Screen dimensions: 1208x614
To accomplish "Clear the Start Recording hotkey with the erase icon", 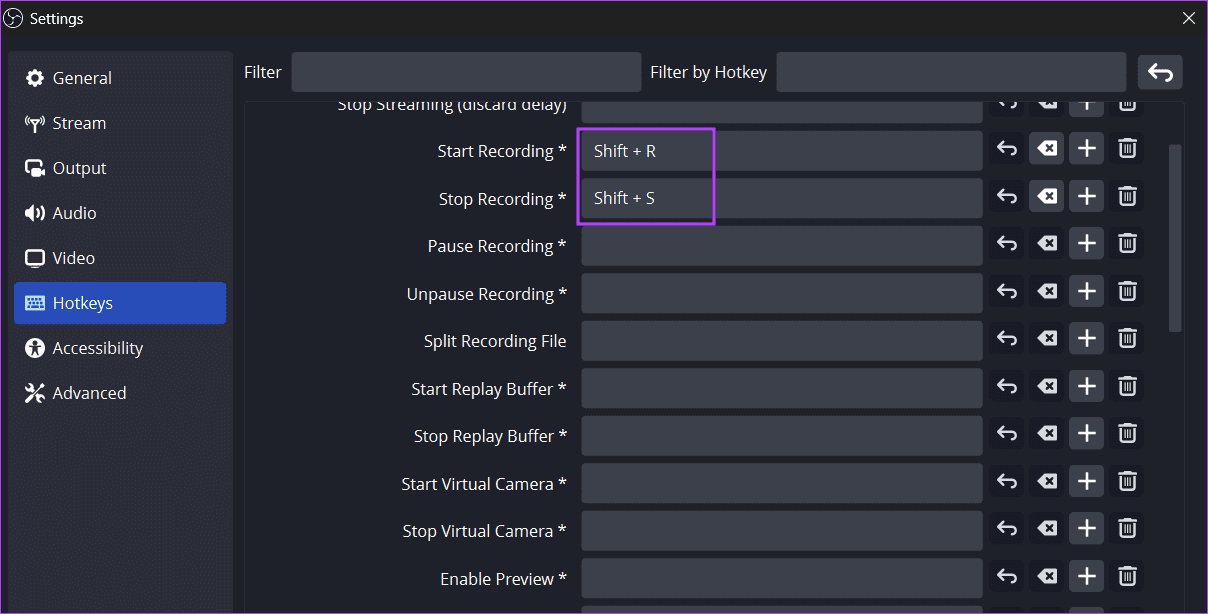I will (1046, 148).
